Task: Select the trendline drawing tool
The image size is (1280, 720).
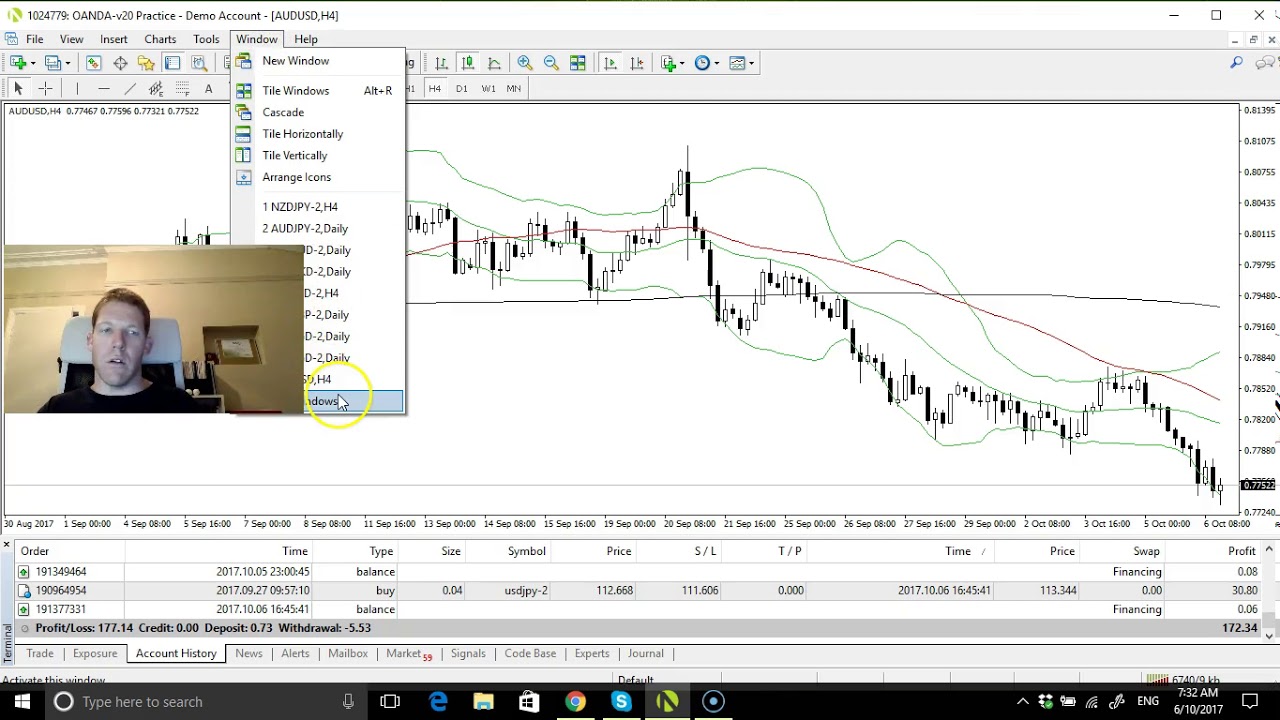Action: 129,89
